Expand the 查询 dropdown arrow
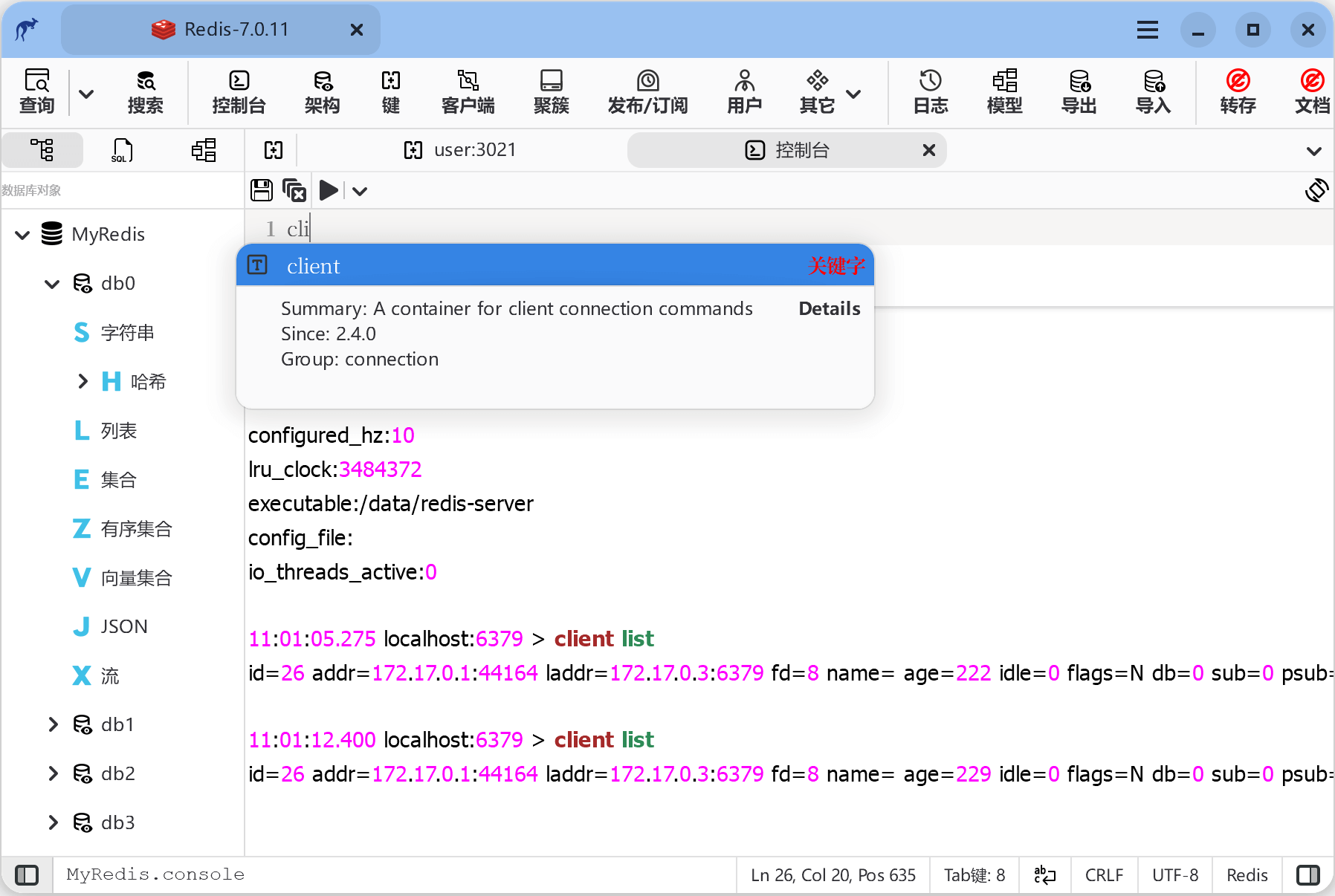1335x896 pixels. (86, 94)
